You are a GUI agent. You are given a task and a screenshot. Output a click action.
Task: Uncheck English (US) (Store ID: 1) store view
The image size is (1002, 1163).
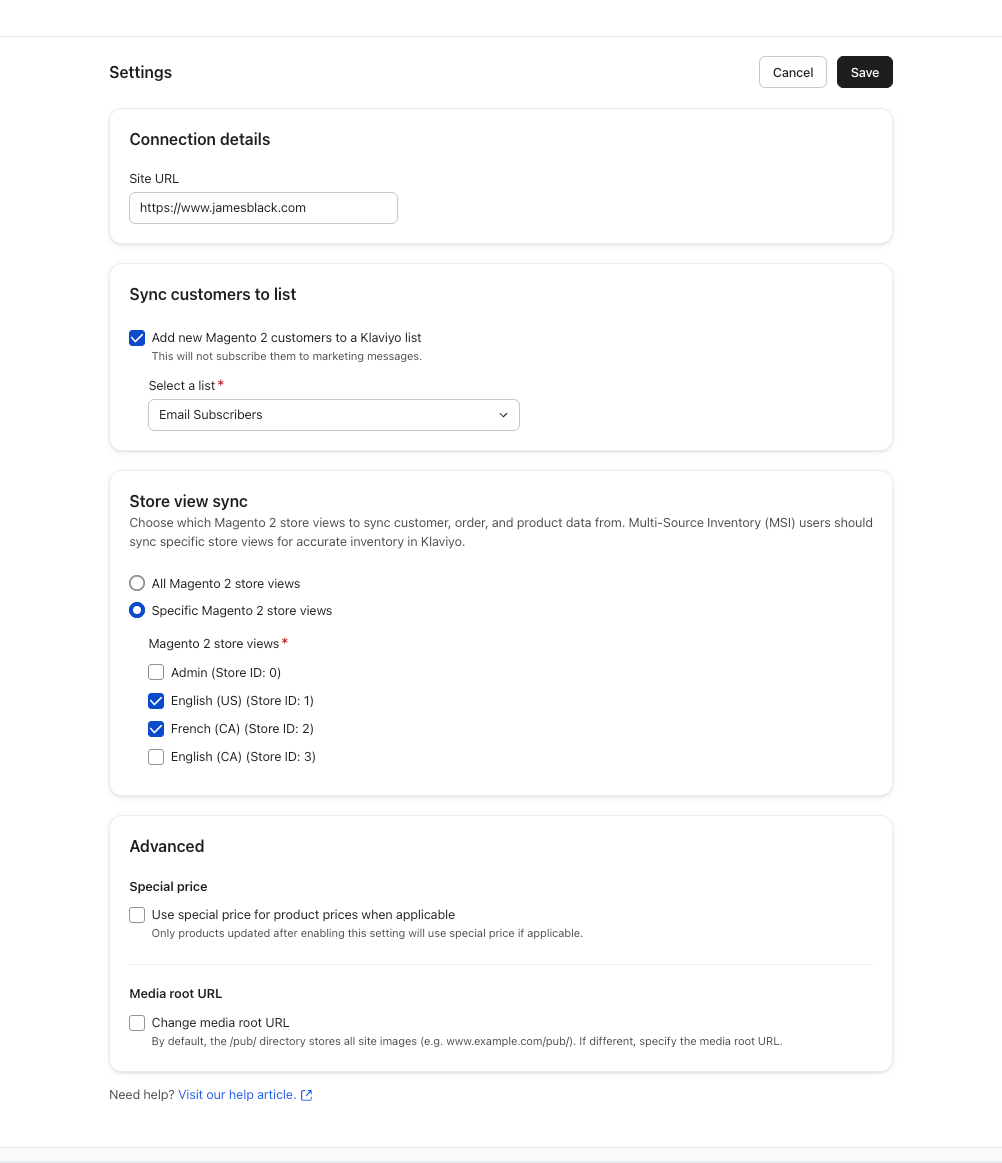(x=156, y=701)
